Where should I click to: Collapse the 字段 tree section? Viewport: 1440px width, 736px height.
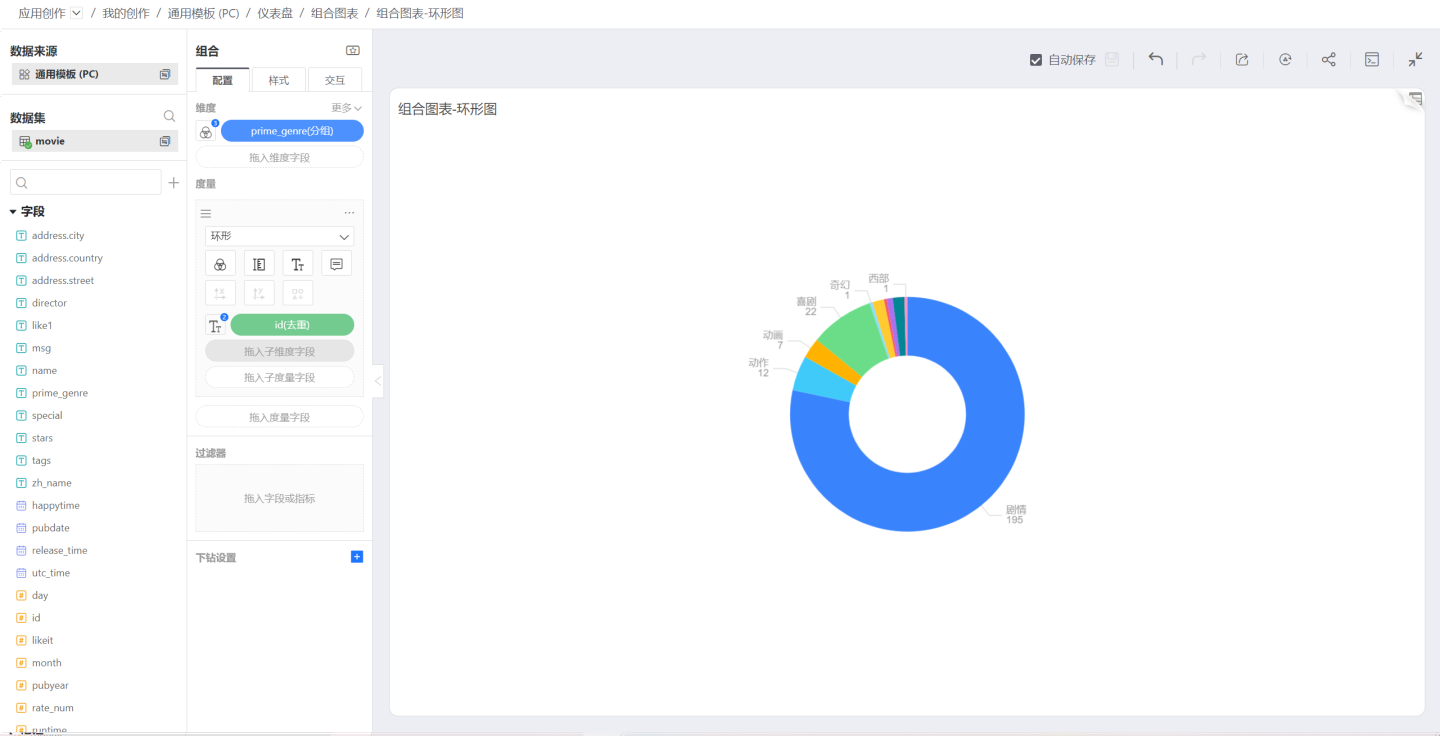(x=14, y=212)
